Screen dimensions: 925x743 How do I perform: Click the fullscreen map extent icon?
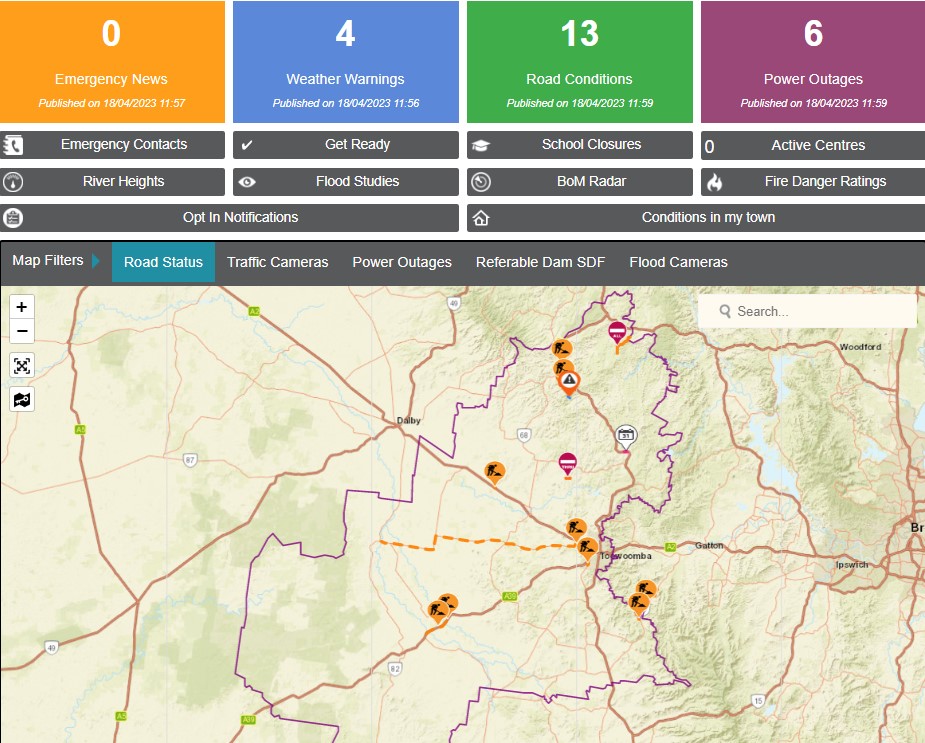(x=22, y=365)
